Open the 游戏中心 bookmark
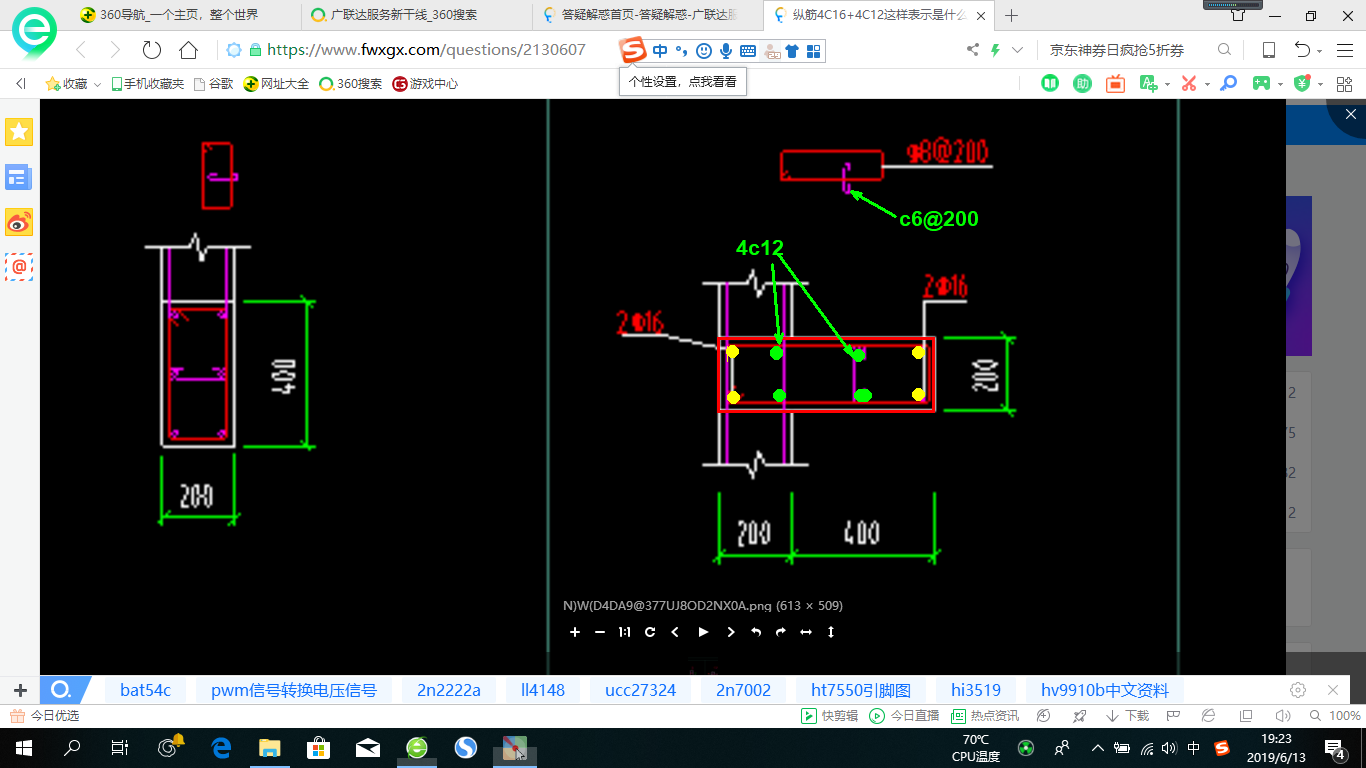1366x768 pixels. (x=425, y=84)
